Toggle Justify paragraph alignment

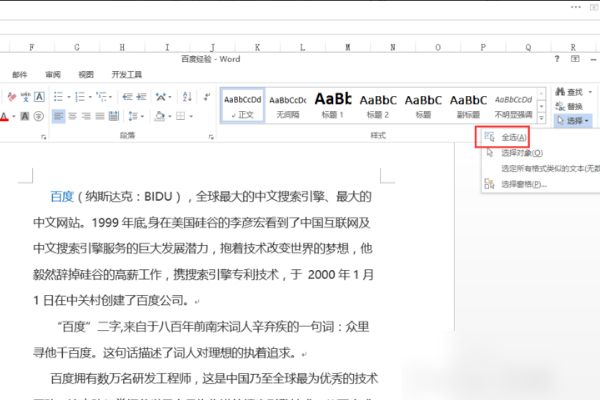coord(100,116)
